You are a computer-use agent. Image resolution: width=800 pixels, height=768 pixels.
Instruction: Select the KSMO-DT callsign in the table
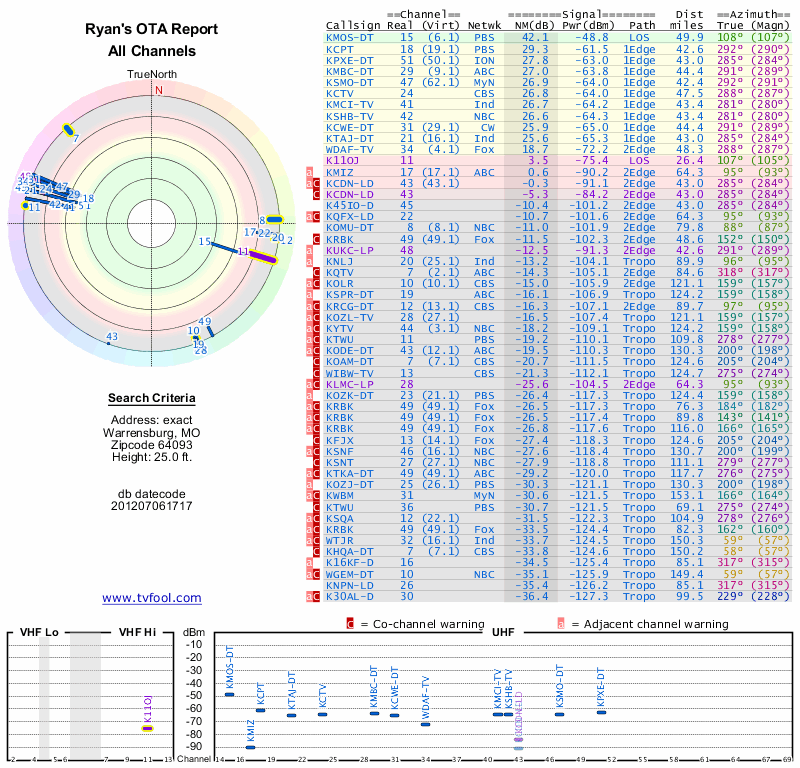[349, 82]
